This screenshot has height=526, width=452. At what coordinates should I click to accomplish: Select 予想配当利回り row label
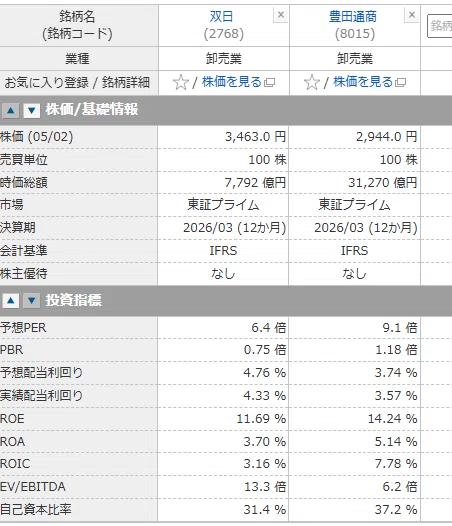click(41, 373)
